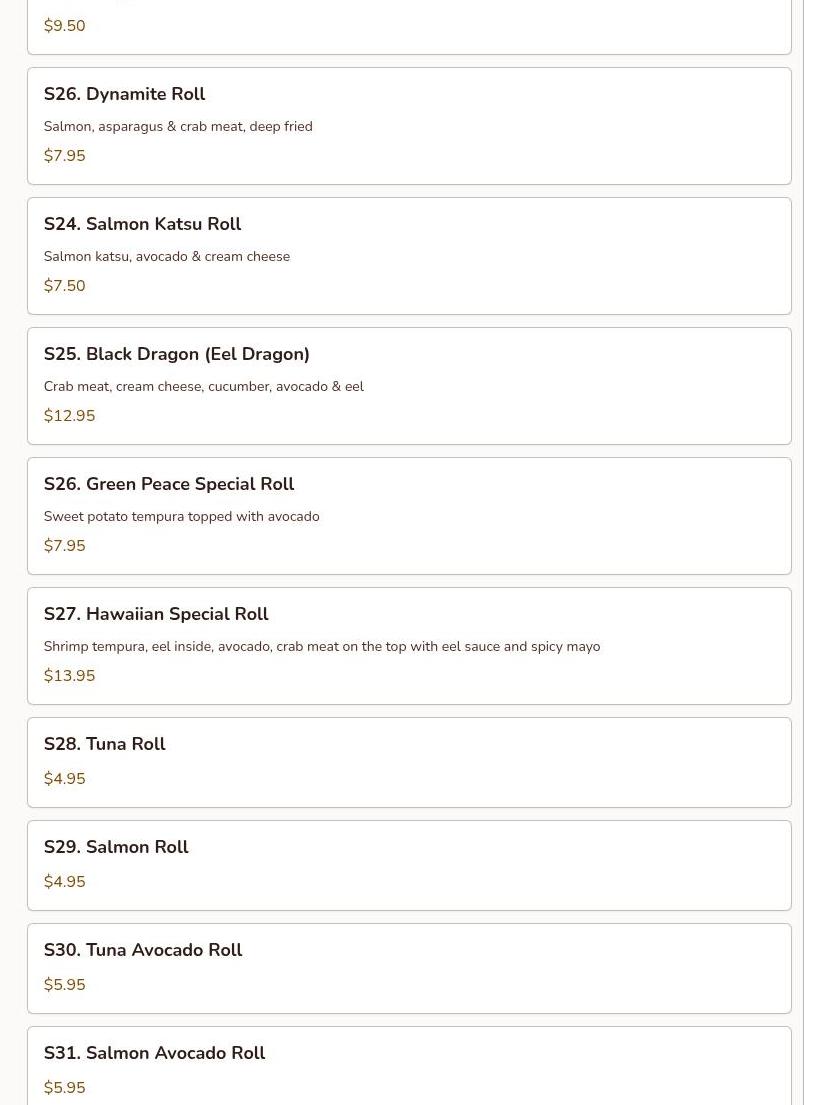Click the Salmon katsu, avocado & cream cheese text
This screenshot has height=1105, width=824.
coord(166,257)
